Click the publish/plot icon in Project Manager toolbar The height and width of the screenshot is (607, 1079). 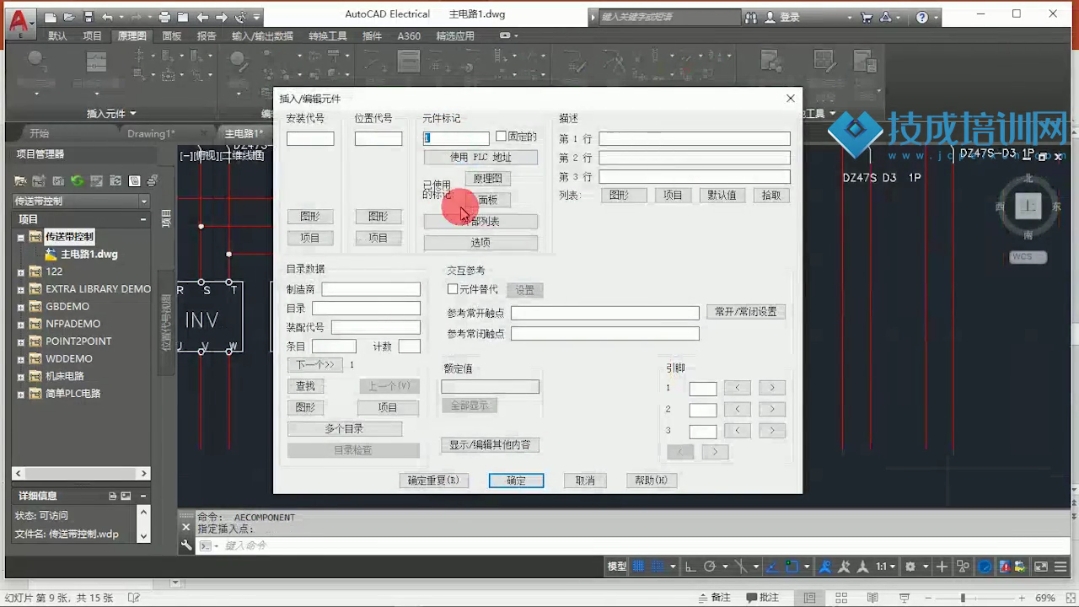pyautogui.click(x=152, y=181)
